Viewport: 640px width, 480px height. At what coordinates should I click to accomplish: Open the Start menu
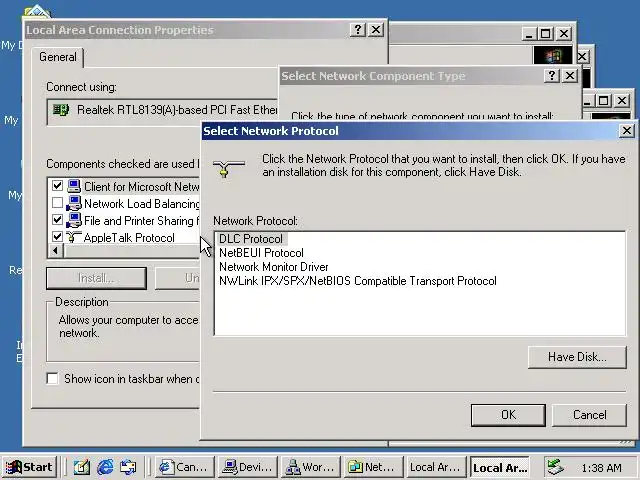coord(29,467)
